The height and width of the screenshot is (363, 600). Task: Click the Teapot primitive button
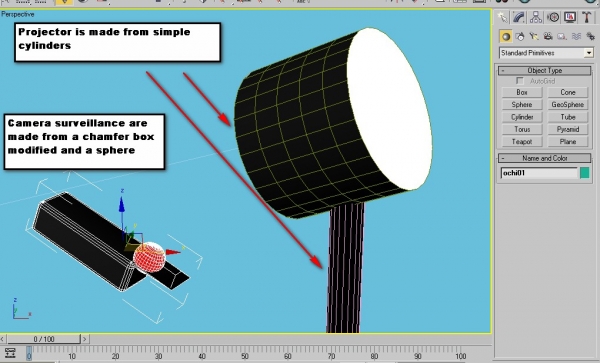coord(522,142)
